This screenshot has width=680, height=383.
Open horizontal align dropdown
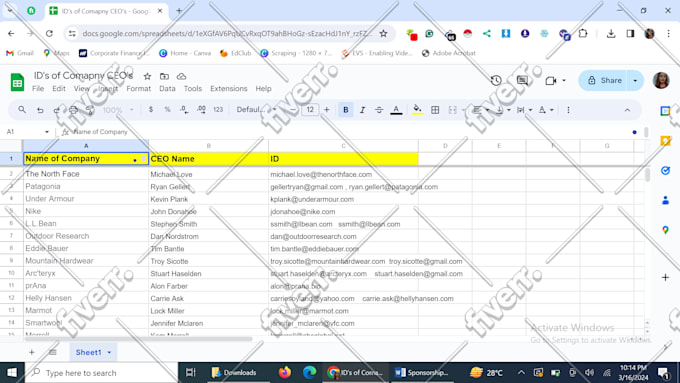click(481, 110)
